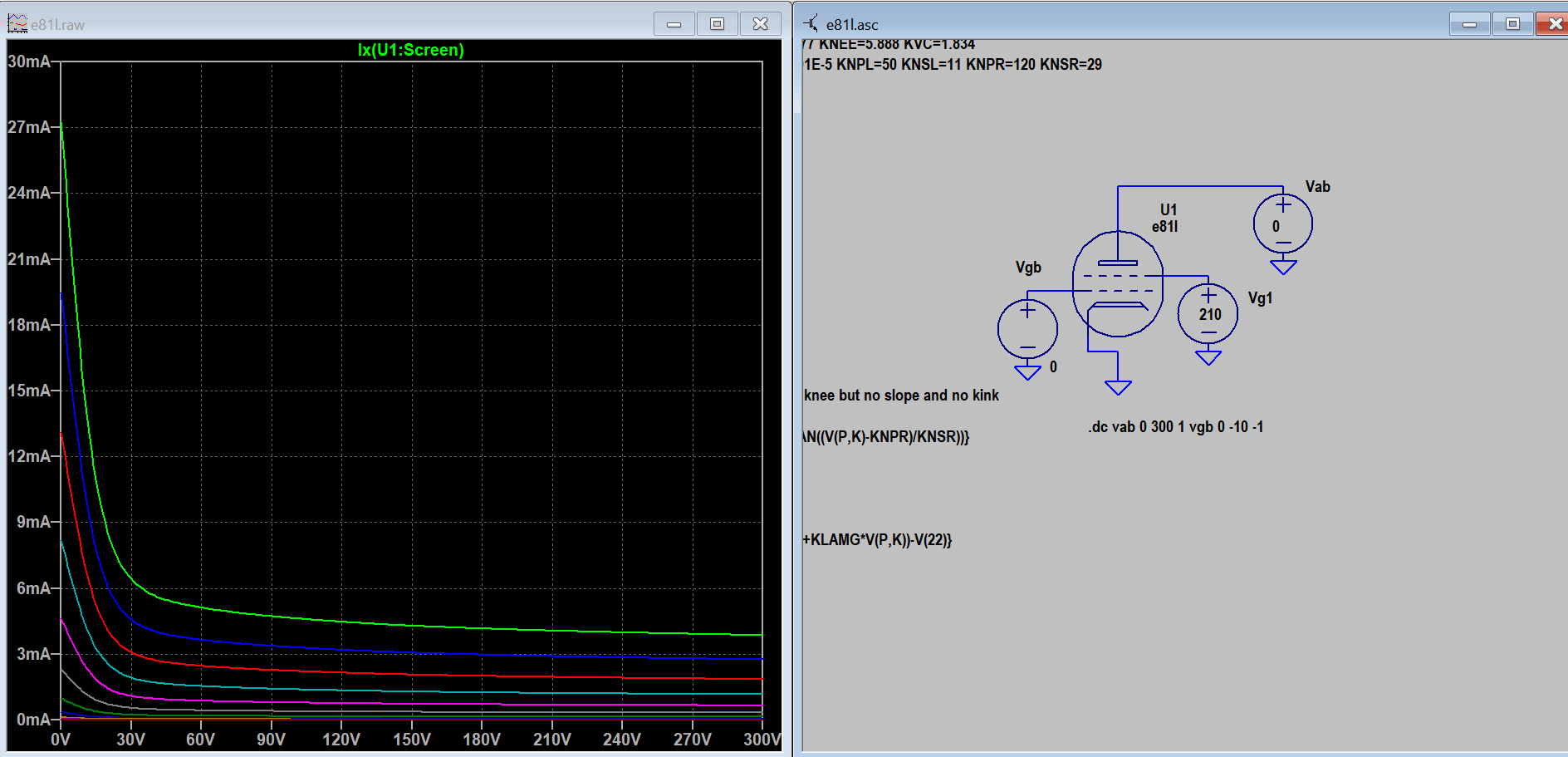Screen dimensions: 1568x757
Task: Select the Vgb voltage source symbol
Action: click(x=1027, y=328)
